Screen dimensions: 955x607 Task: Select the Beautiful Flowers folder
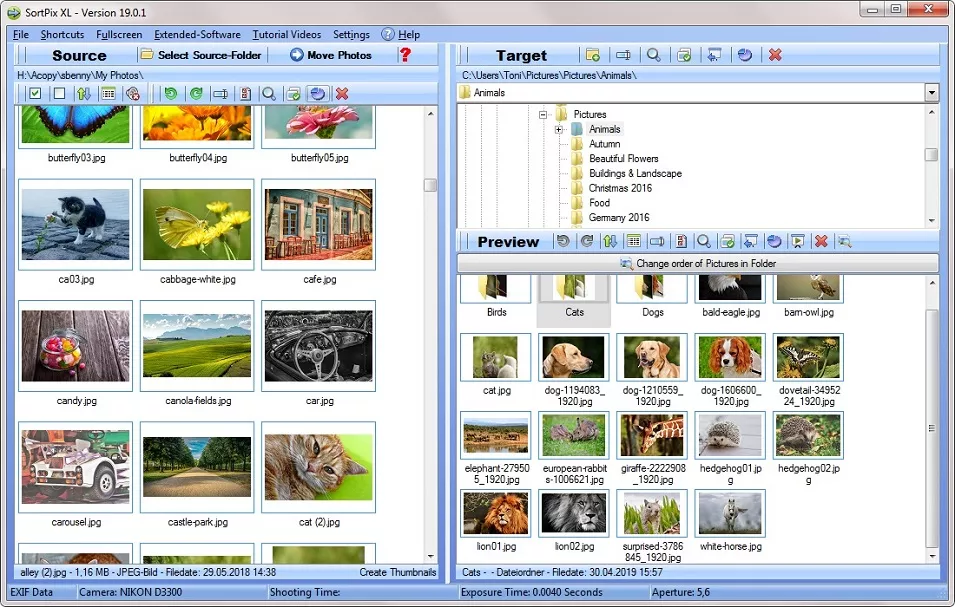[623, 158]
